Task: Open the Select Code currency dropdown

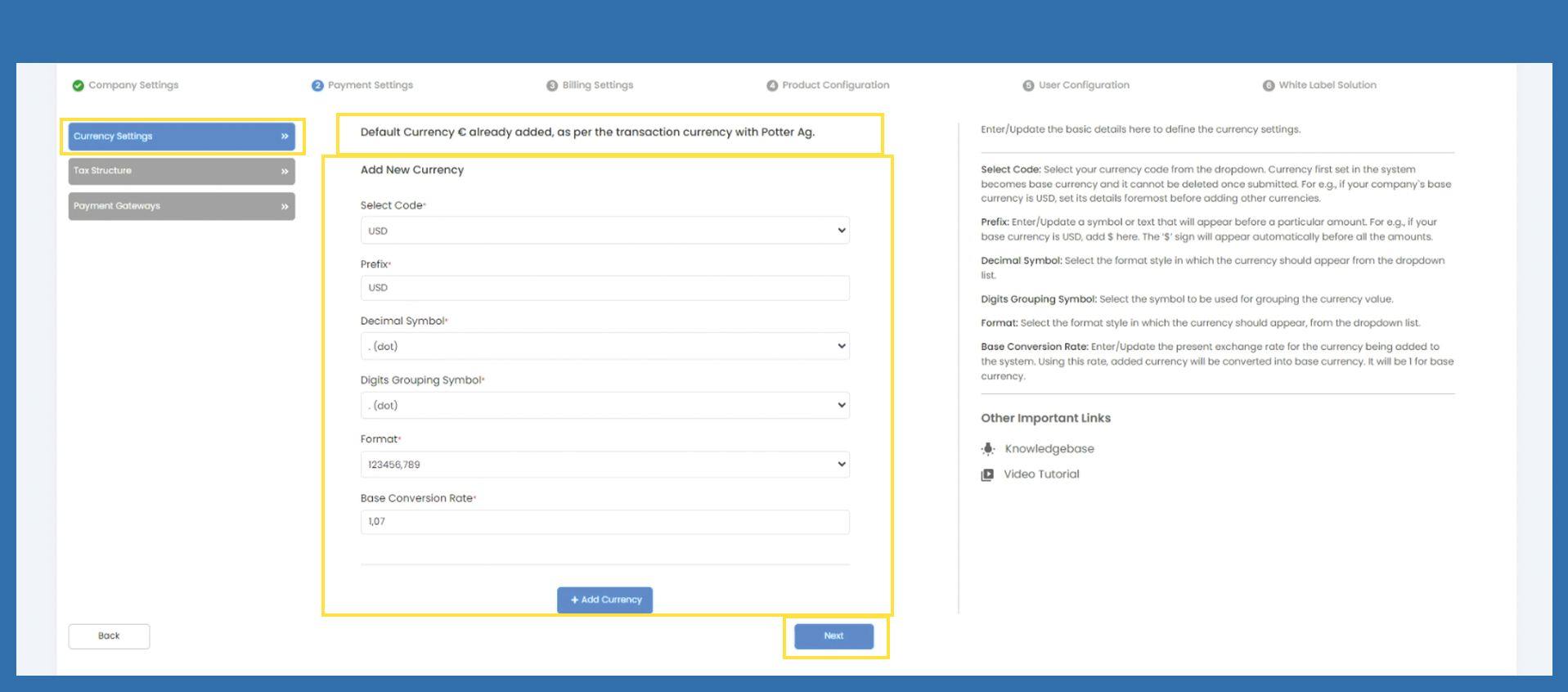Action: pos(604,231)
